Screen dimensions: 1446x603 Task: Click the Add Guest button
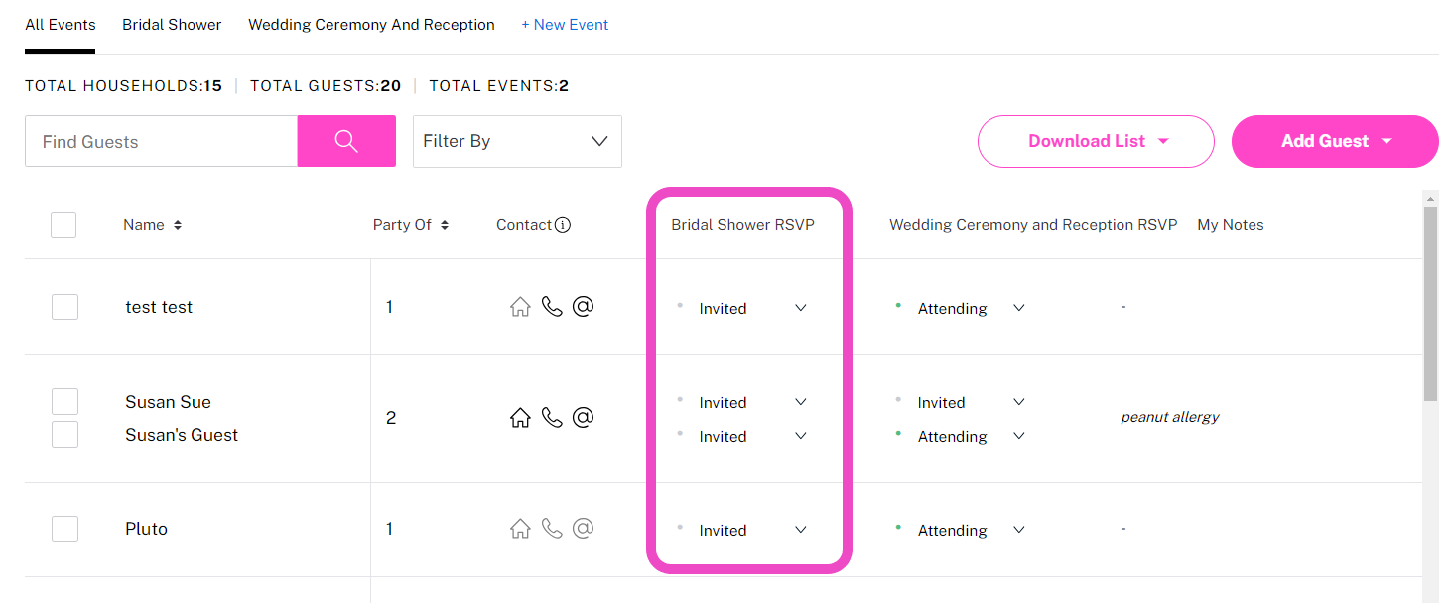tap(1334, 141)
